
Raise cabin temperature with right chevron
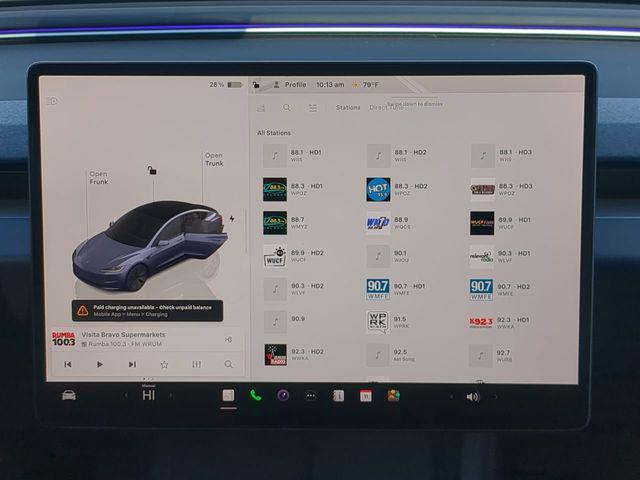[171, 395]
